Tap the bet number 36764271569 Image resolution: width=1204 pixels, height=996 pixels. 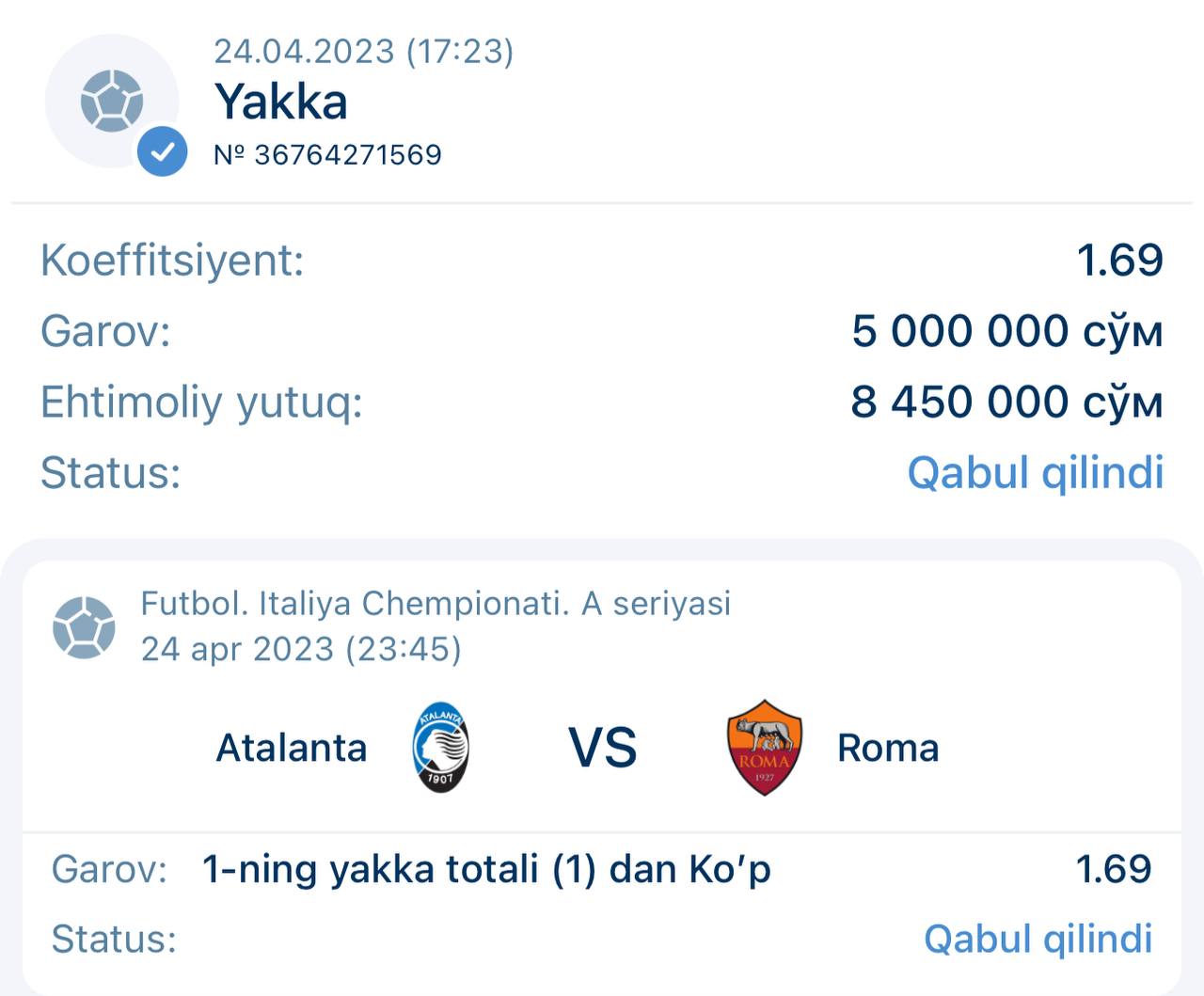[x=328, y=154]
